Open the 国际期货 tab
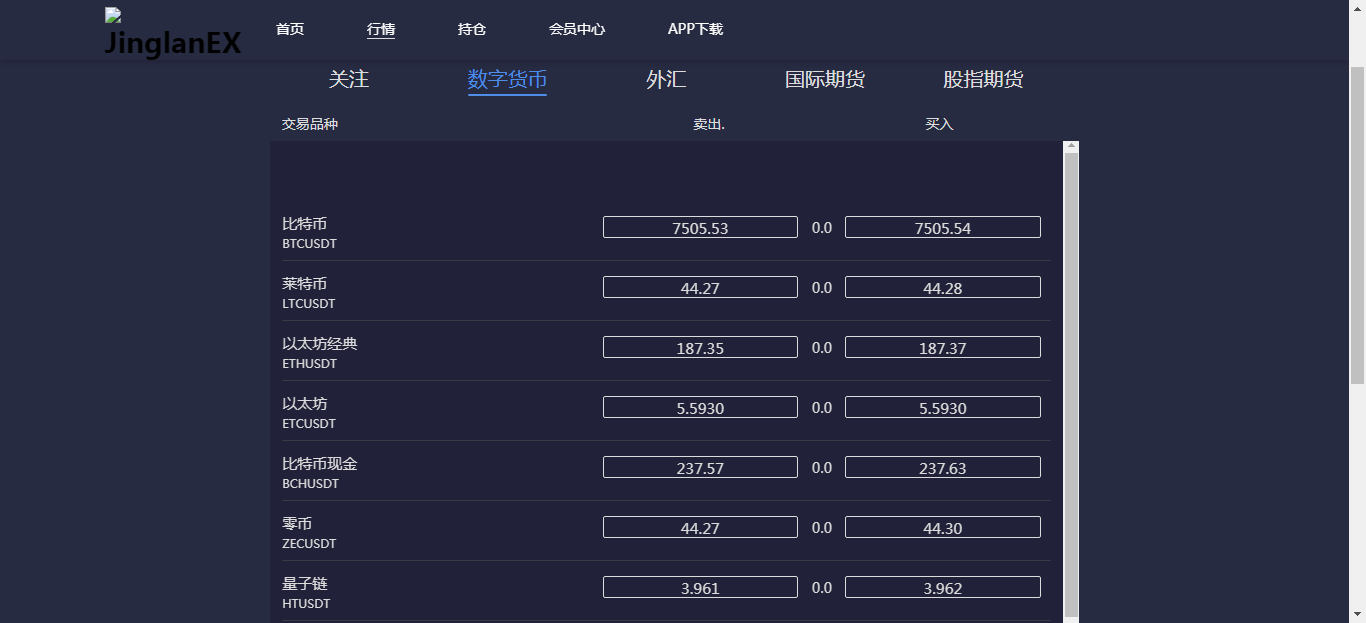1366x623 pixels. tap(825, 80)
